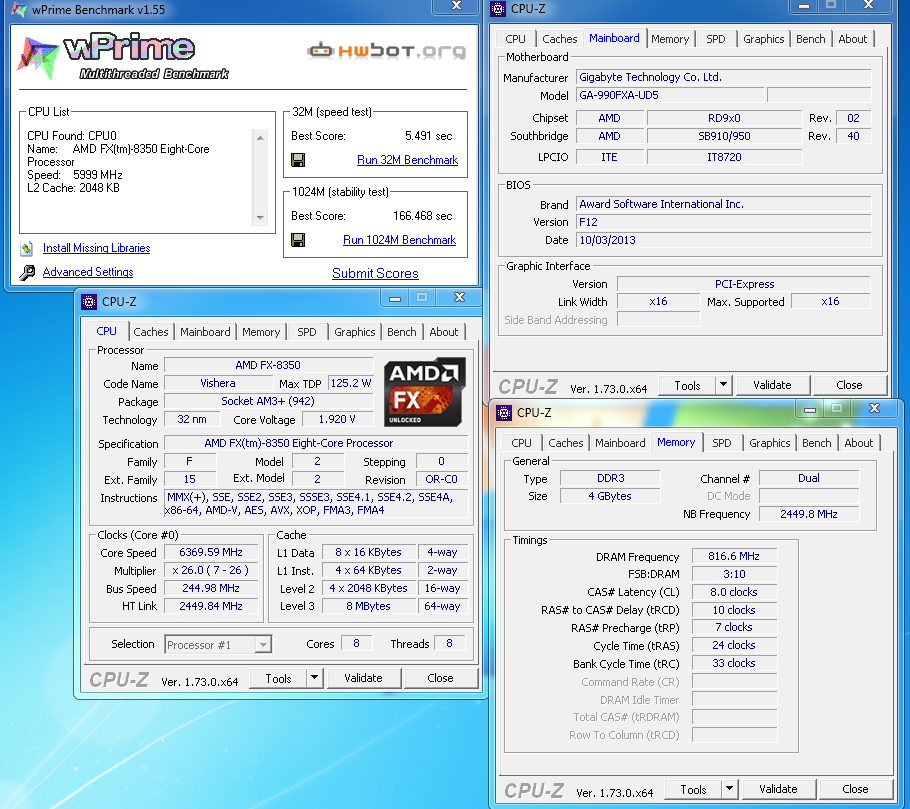
Task: Click Tools button in Memory window
Action: pyautogui.click(x=694, y=789)
